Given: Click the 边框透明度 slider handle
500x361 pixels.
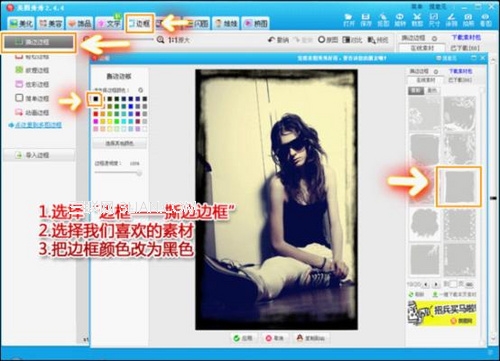Looking at the screenshot, I should pyautogui.click(x=139, y=173).
